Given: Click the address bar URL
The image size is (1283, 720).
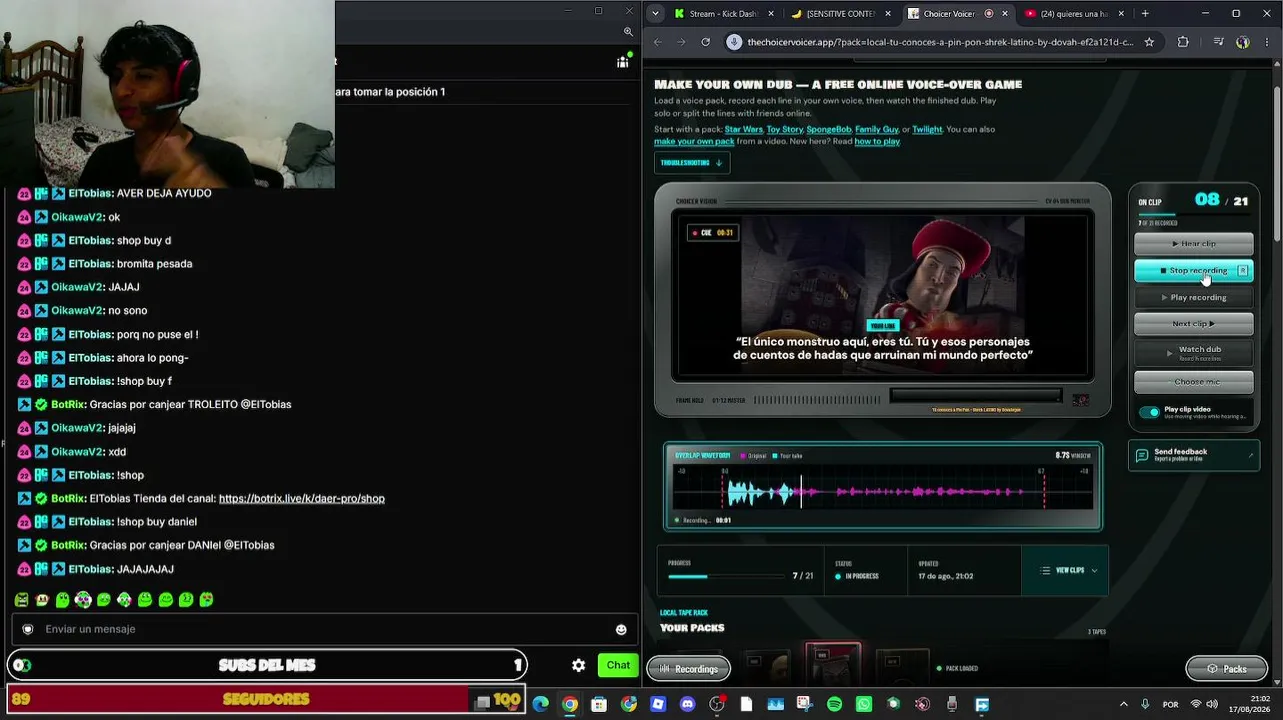Looking at the screenshot, I should coord(940,42).
